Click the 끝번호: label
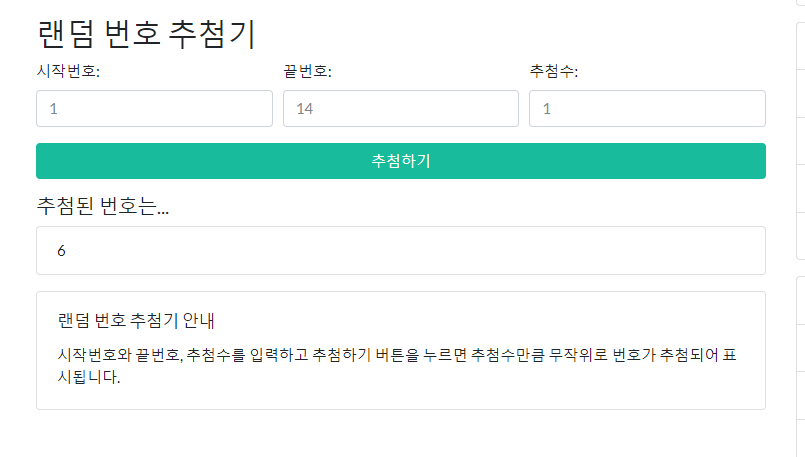Viewport: 805px width, 457px height. [307, 72]
